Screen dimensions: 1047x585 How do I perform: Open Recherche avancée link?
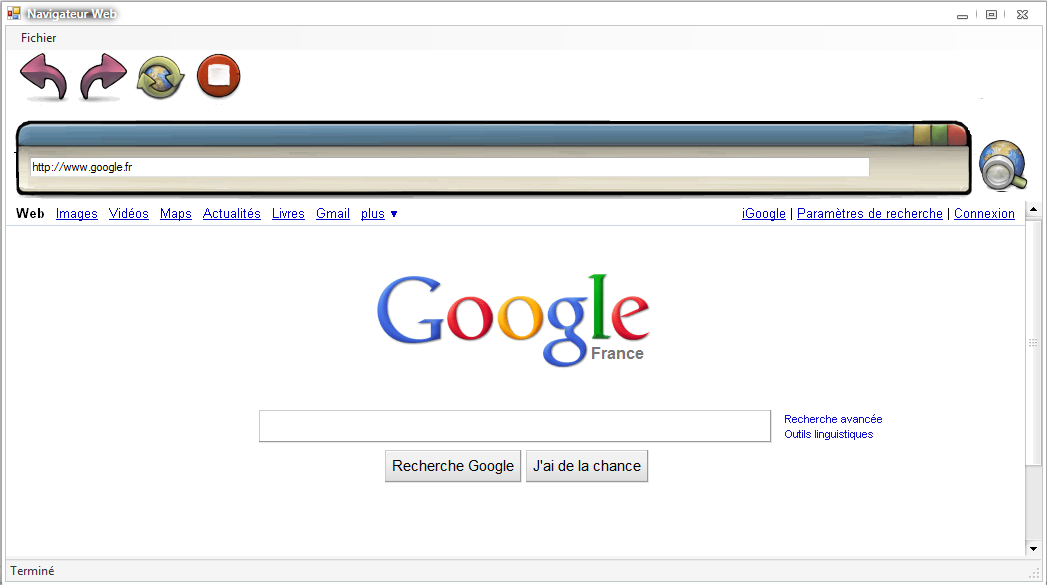point(833,419)
